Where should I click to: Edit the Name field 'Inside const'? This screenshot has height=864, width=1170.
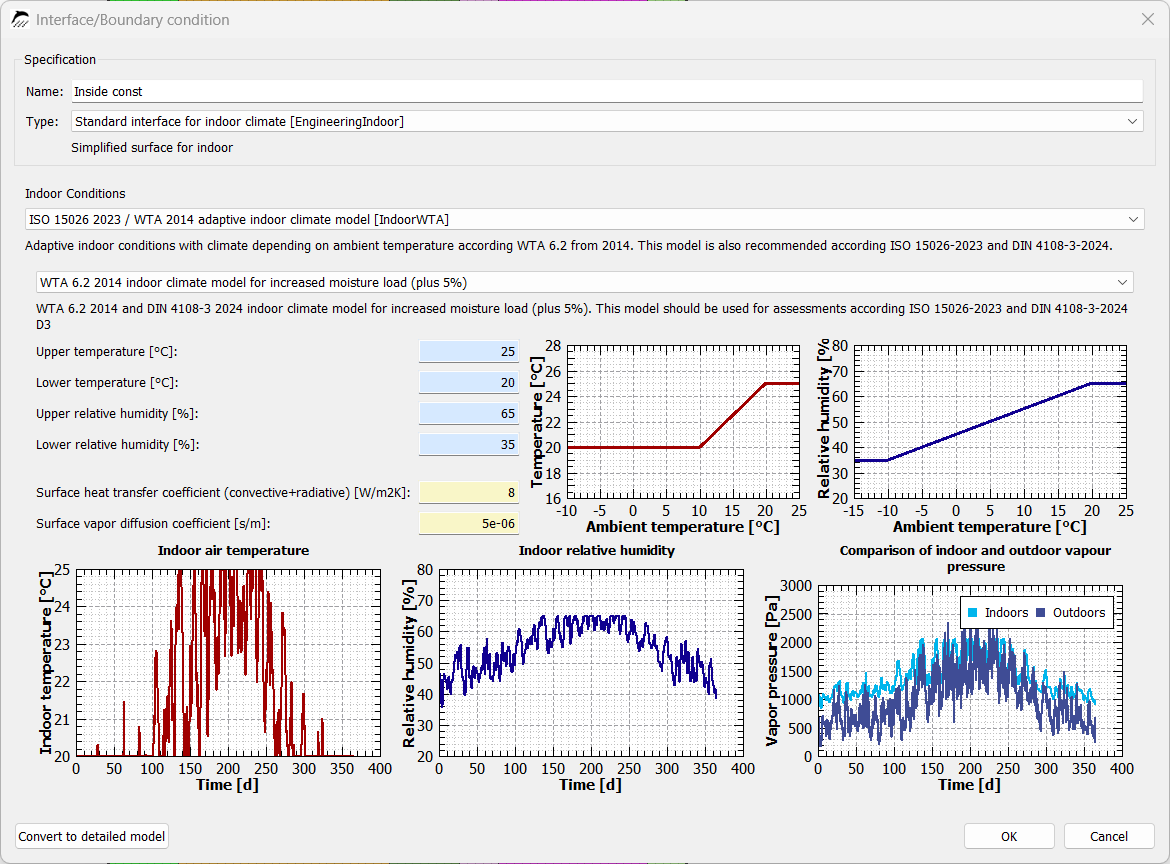tap(607, 92)
